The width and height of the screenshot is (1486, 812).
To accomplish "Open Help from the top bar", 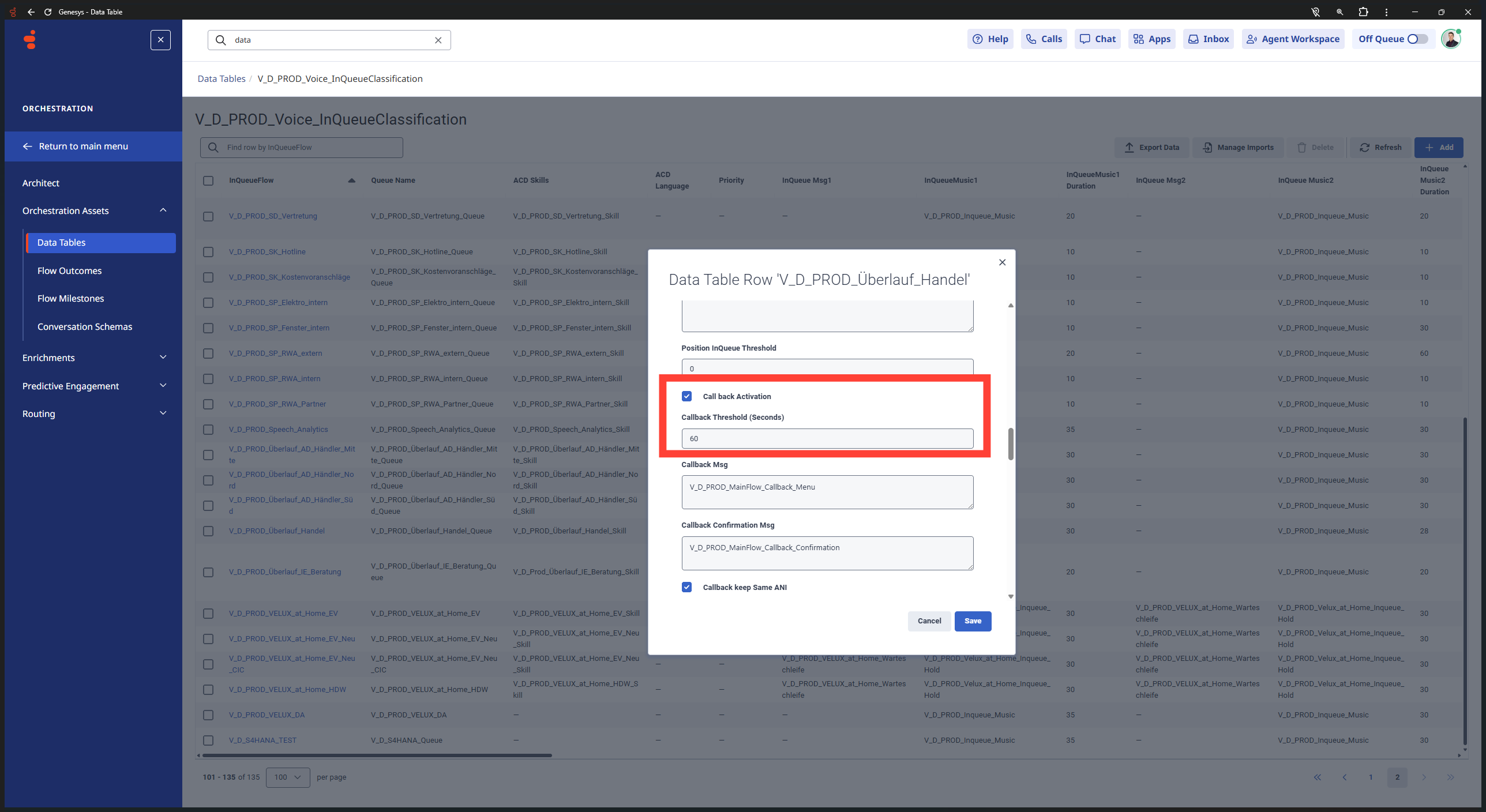I will pos(990,39).
